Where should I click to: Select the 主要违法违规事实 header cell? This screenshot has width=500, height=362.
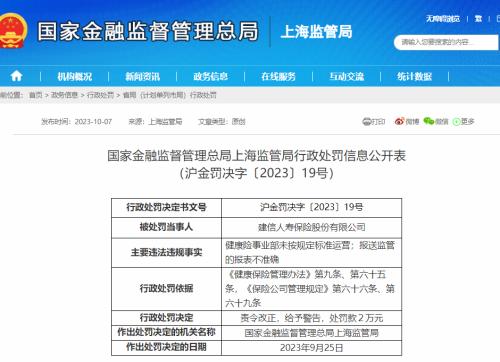click(x=166, y=253)
